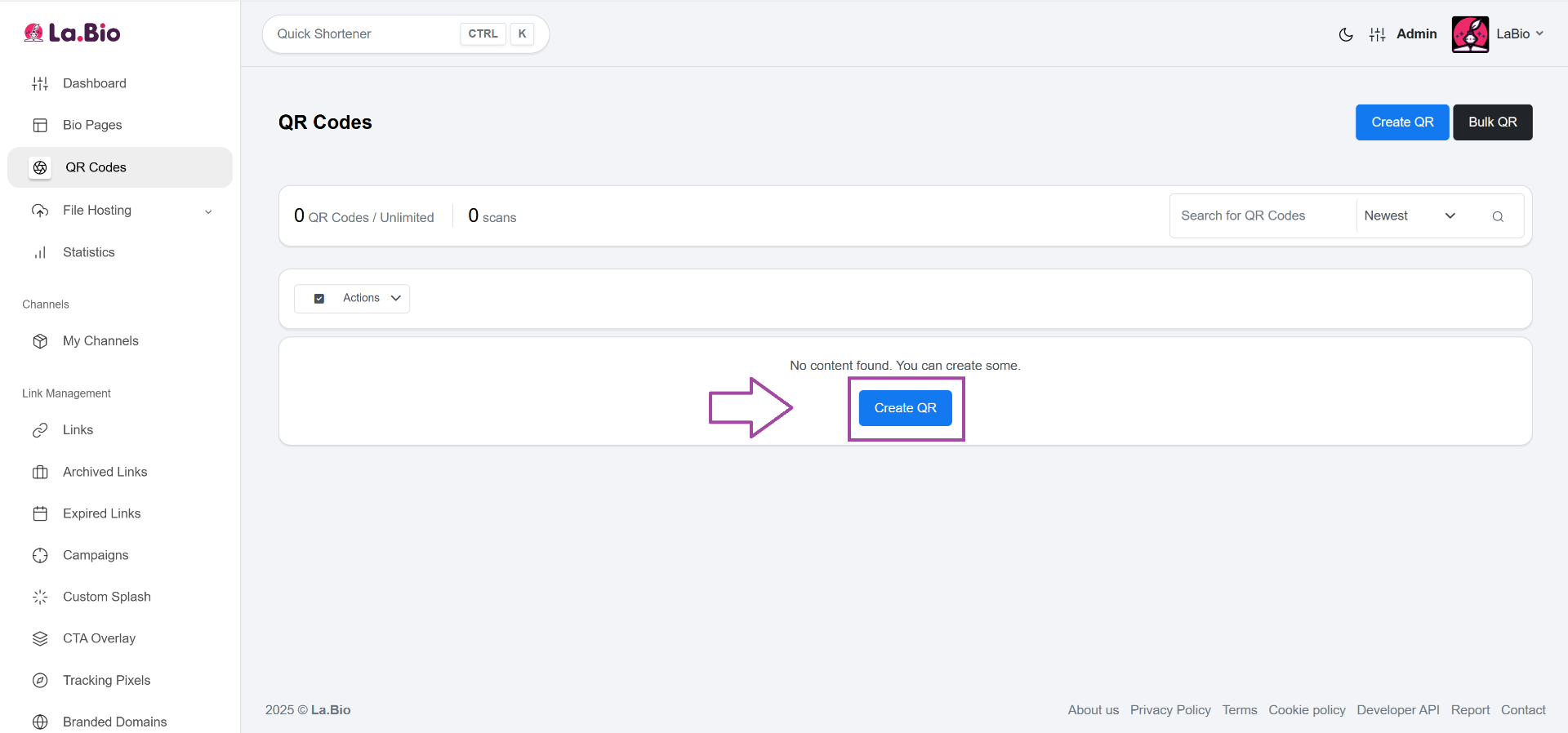The height and width of the screenshot is (733, 1568).
Task: Click CTA Overlay layers icon
Action: (x=40, y=638)
